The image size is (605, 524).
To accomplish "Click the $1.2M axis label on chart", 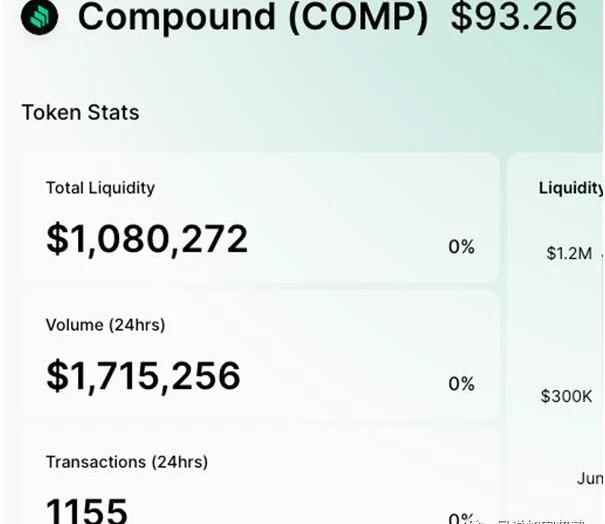I will (x=569, y=253).
